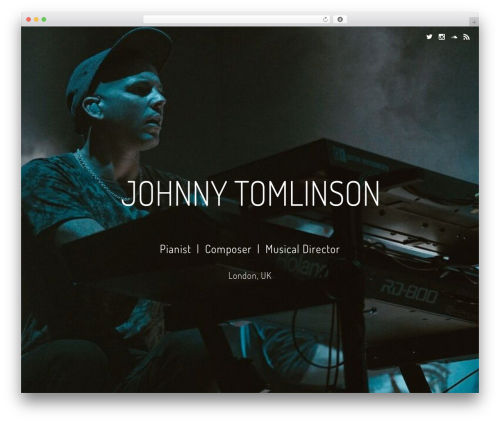Open a new tab with the plus button
The height and width of the screenshot is (423, 500).
click(474, 22)
